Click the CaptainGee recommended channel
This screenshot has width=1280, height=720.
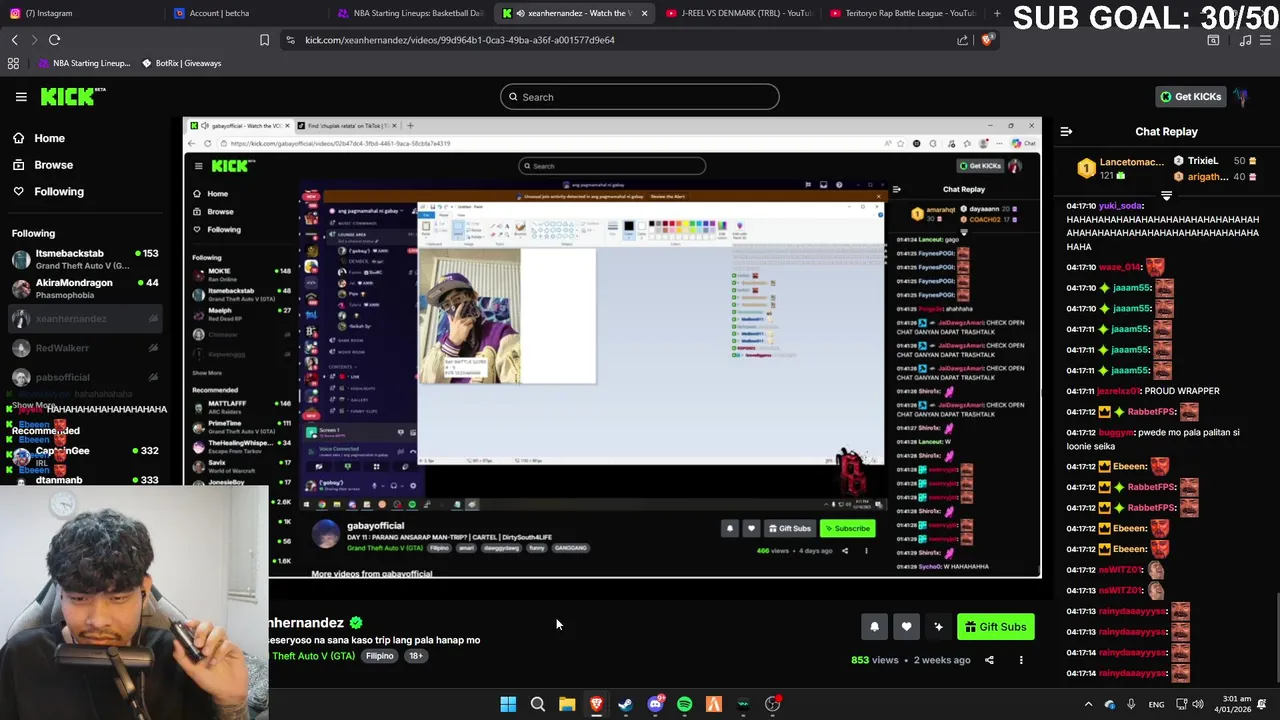coord(84,457)
